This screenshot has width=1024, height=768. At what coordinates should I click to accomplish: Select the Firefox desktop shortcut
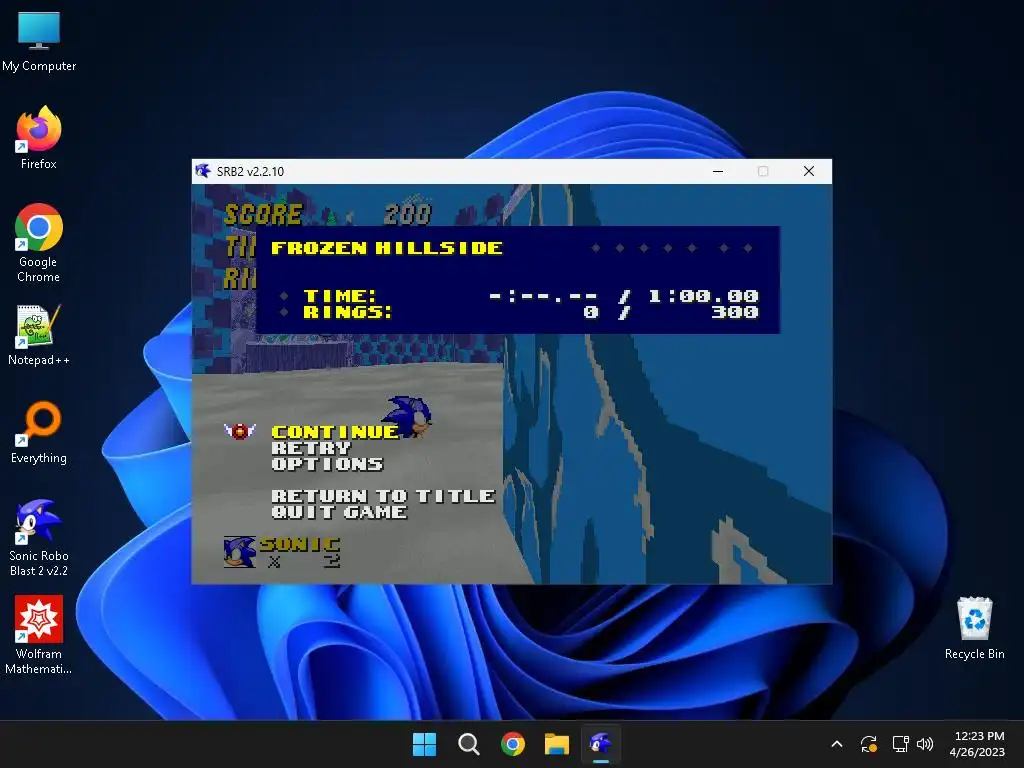point(39,139)
